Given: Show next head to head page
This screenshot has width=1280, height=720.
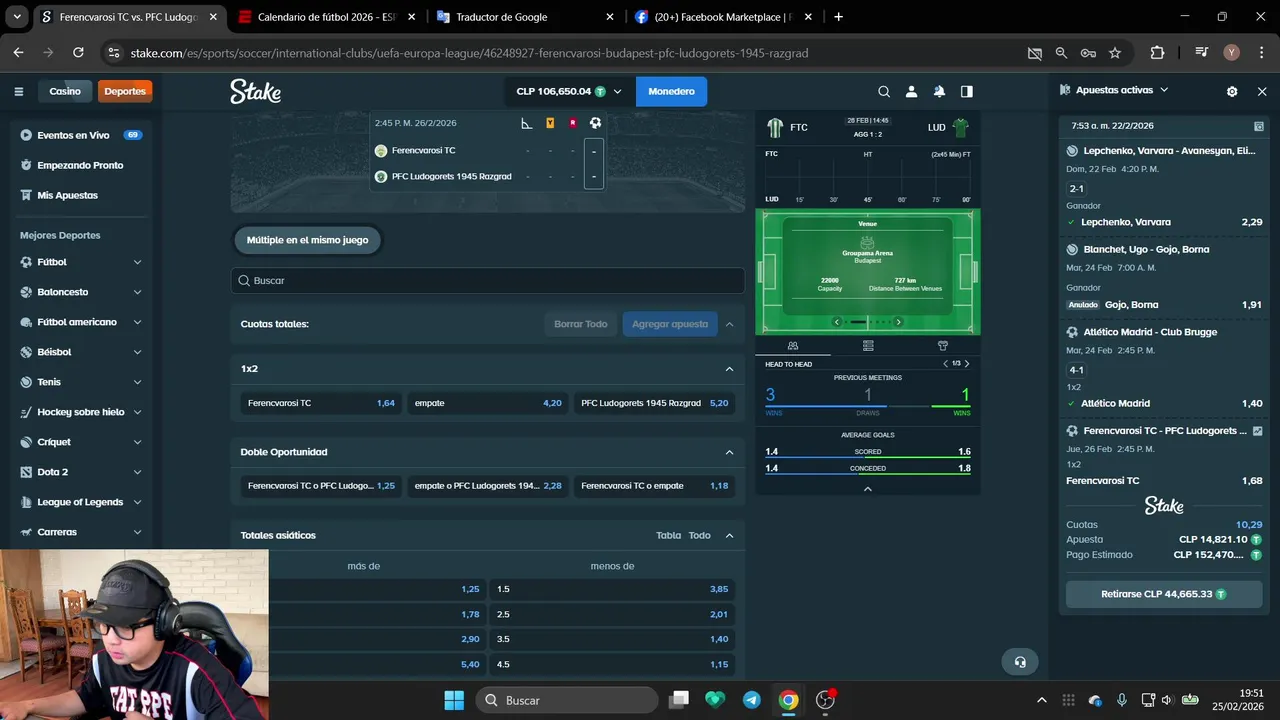Looking at the screenshot, I should 967,364.
